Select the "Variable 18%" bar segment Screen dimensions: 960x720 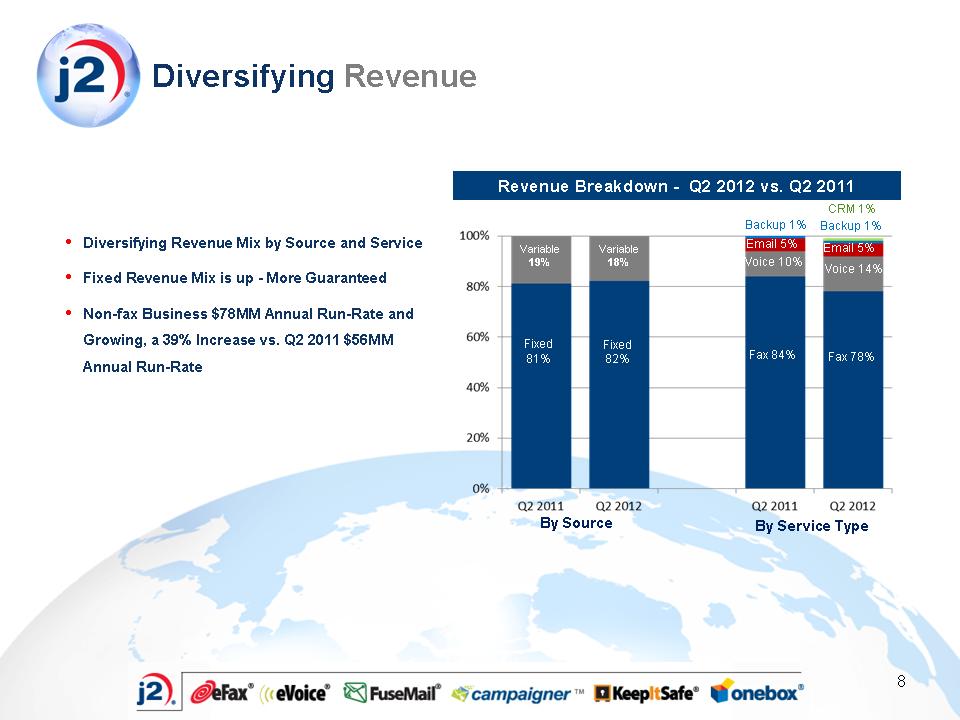point(619,258)
